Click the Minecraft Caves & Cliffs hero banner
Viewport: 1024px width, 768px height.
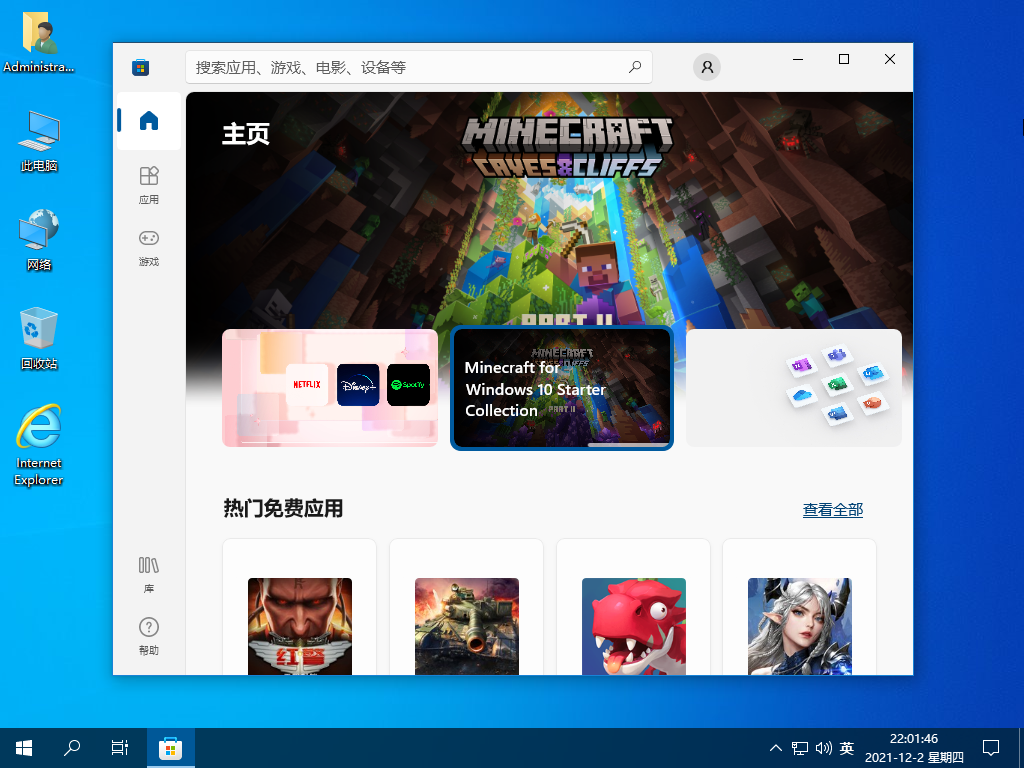pos(549,209)
